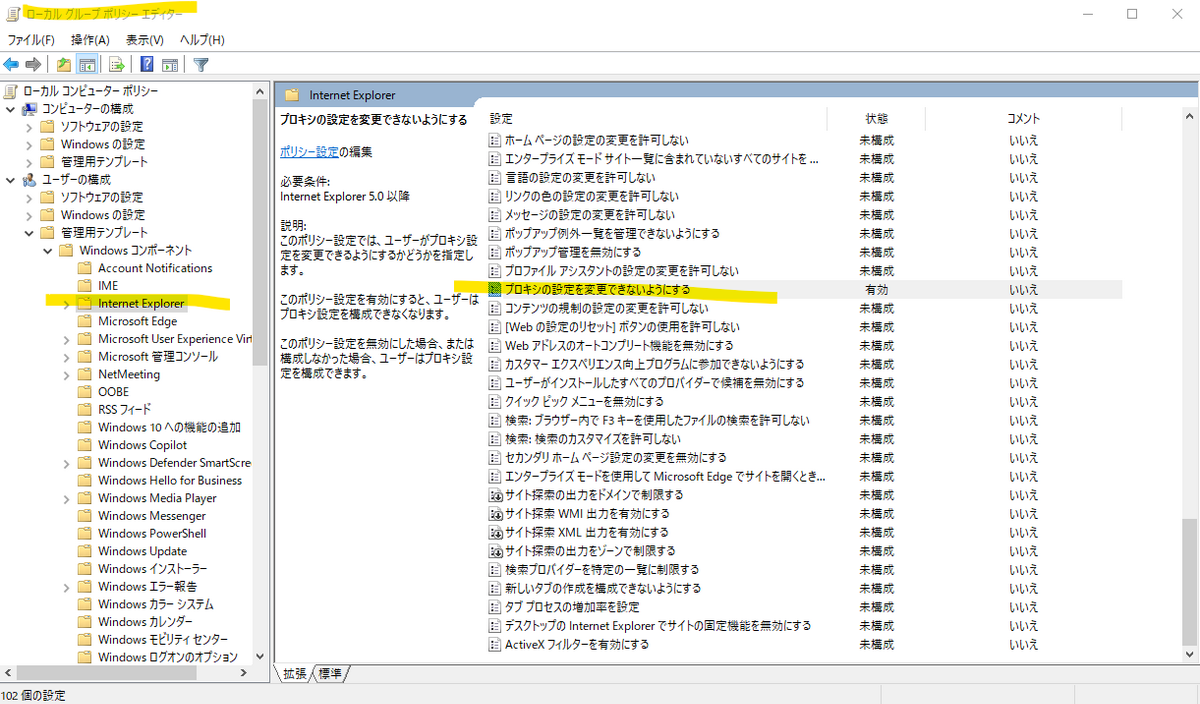The height and width of the screenshot is (704, 1200).
Task: Click the Export List toolbar icon
Action: (x=117, y=65)
